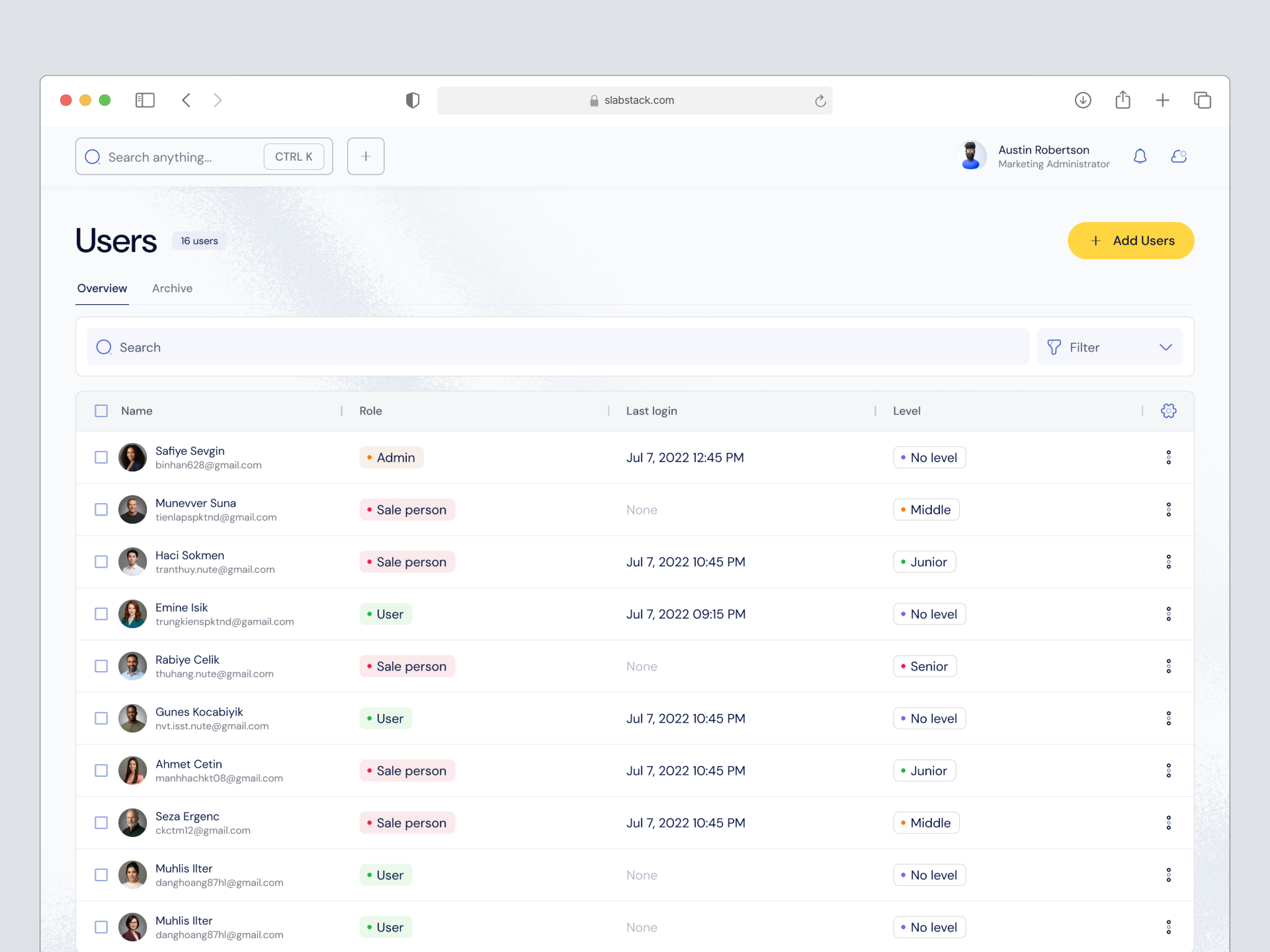Open row actions menu for Safiye Sevgin
The image size is (1270, 952).
coord(1169,457)
